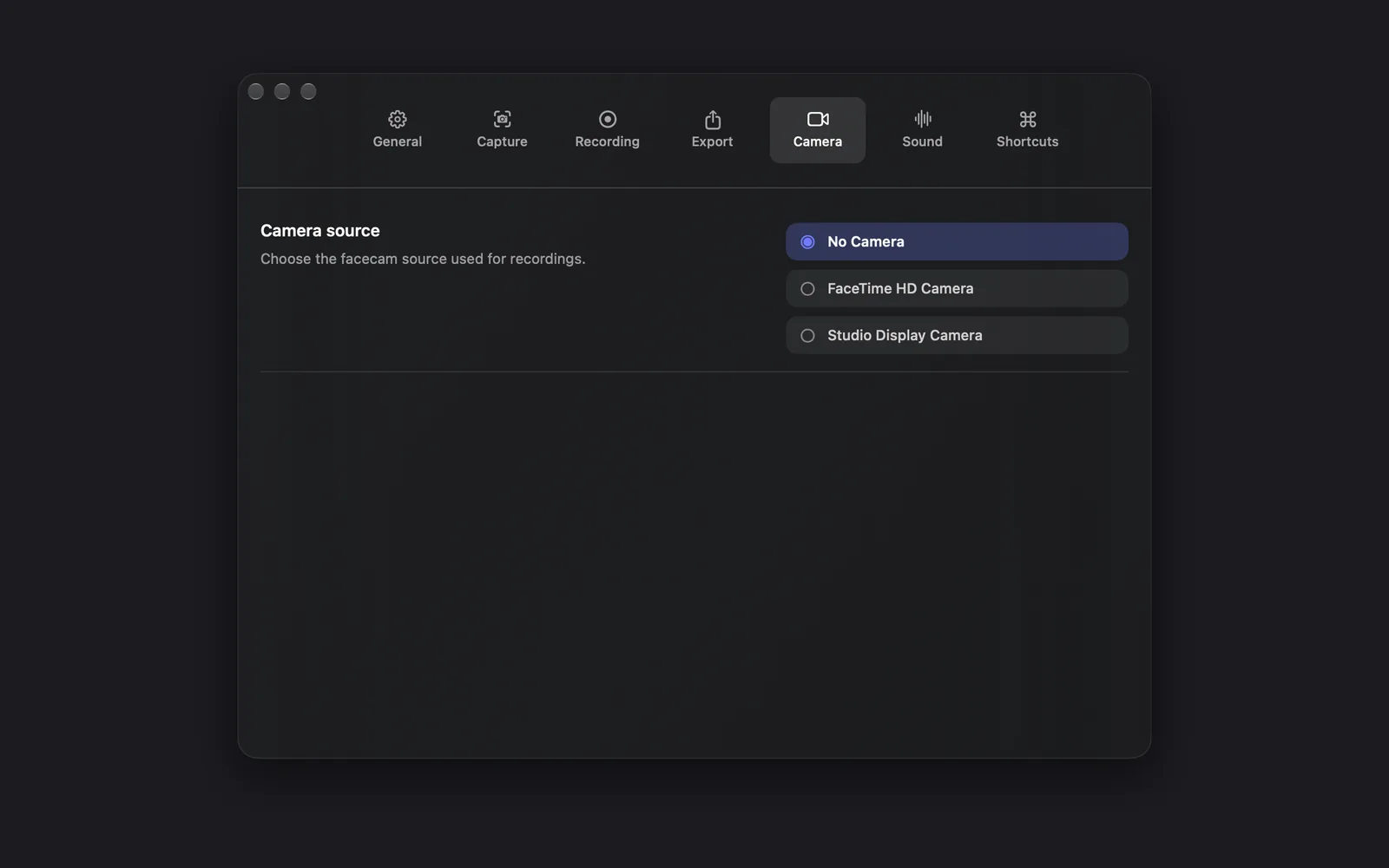The height and width of the screenshot is (868, 1389).
Task: Pick the Studio Display Camera option
Action: click(x=957, y=335)
